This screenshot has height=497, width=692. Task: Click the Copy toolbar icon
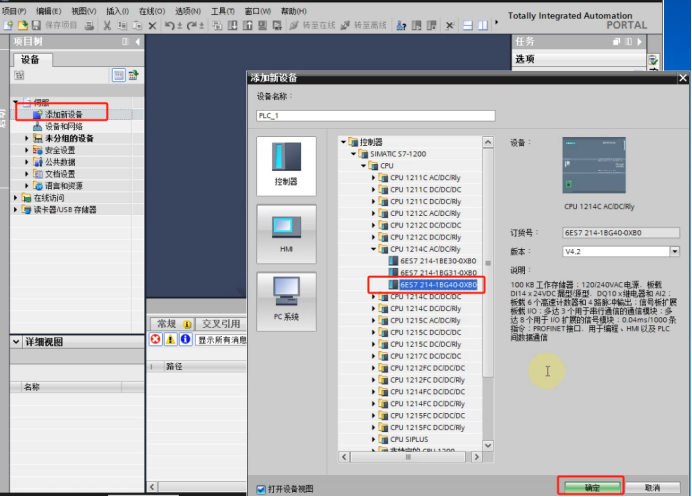tap(122, 26)
